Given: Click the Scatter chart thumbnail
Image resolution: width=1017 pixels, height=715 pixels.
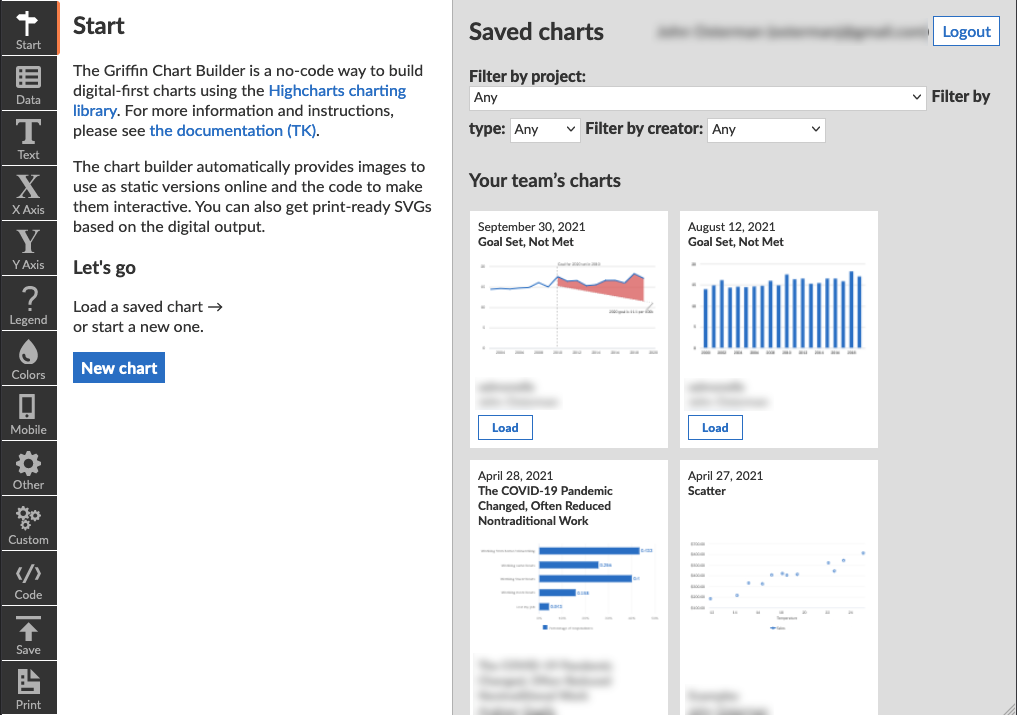Looking at the screenshot, I should tap(779, 580).
